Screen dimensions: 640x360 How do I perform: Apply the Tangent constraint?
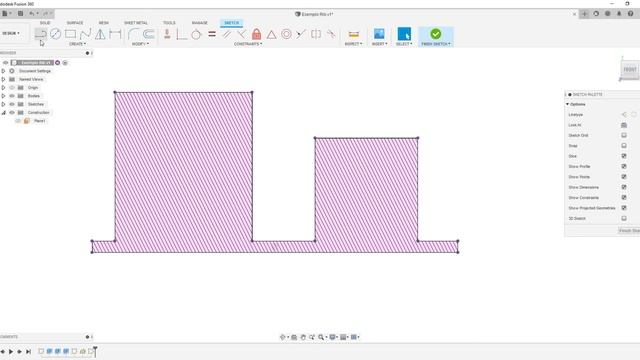tap(196, 34)
